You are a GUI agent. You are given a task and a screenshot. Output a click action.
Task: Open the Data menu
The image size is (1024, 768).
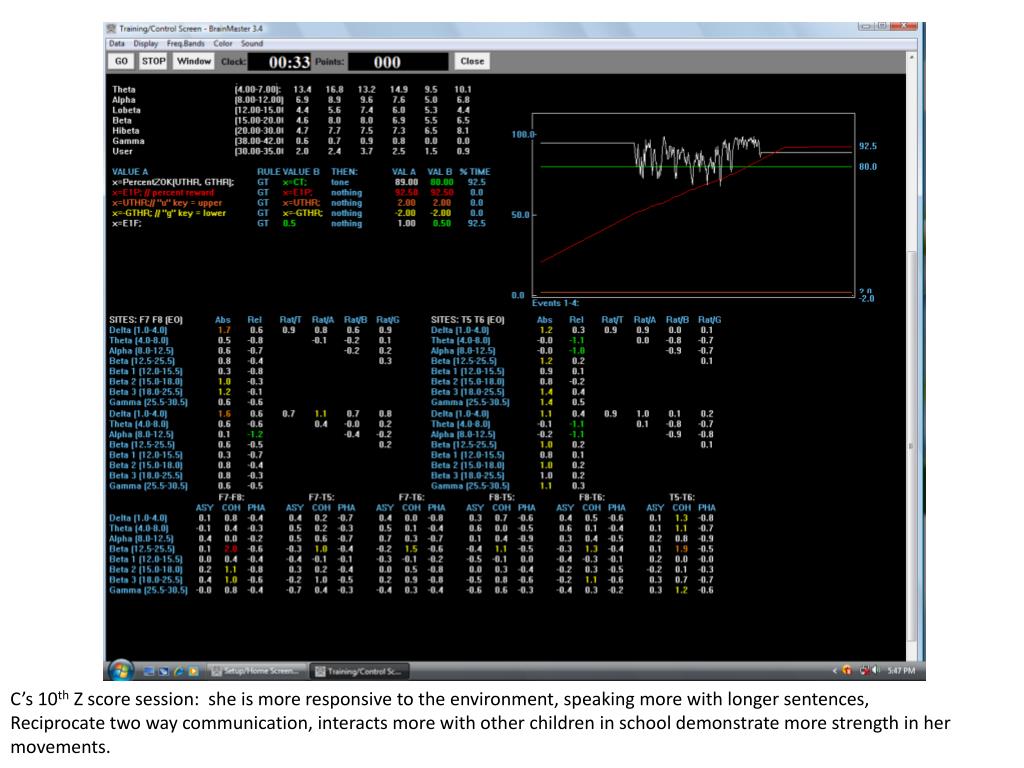[x=117, y=44]
